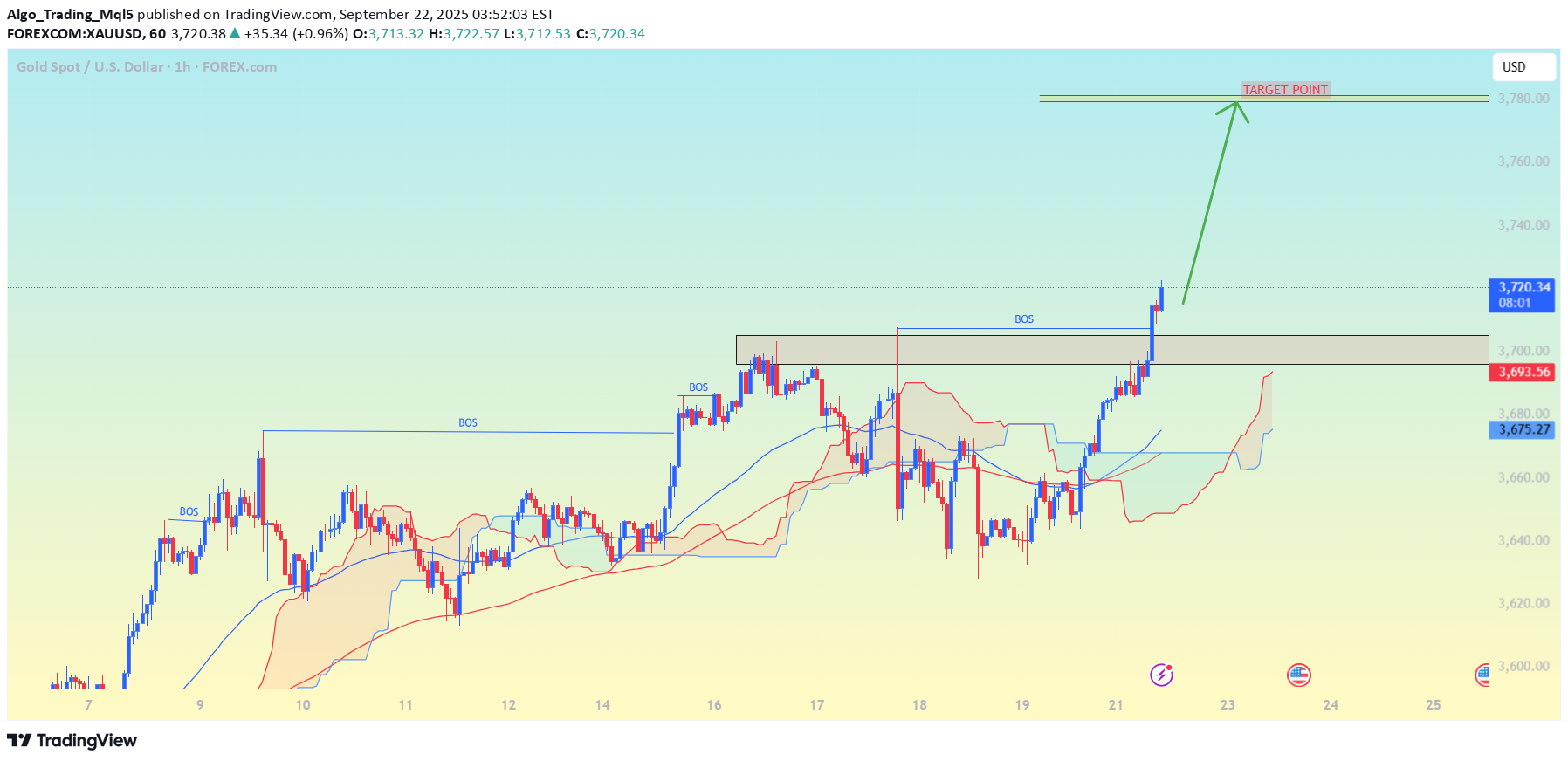Click the date 23 on the time axis
The width and height of the screenshot is (1568, 761).
(1228, 704)
